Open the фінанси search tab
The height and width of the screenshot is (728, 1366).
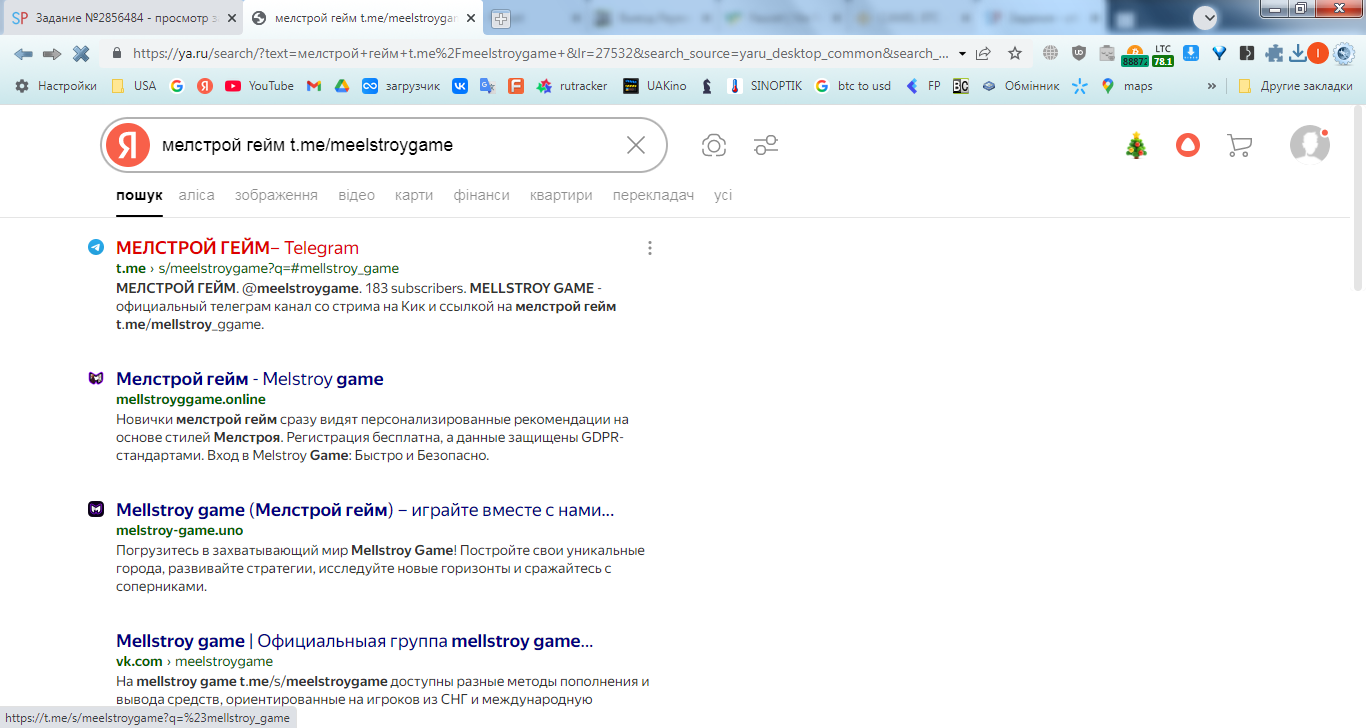pyautogui.click(x=481, y=195)
